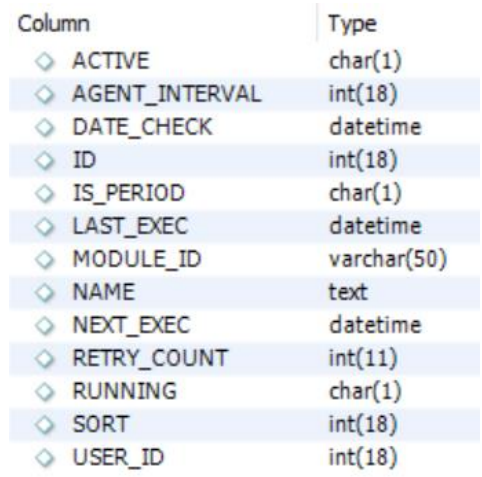
Task: Click the varchar(50) type of MODULE_ID
Action: point(388,259)
